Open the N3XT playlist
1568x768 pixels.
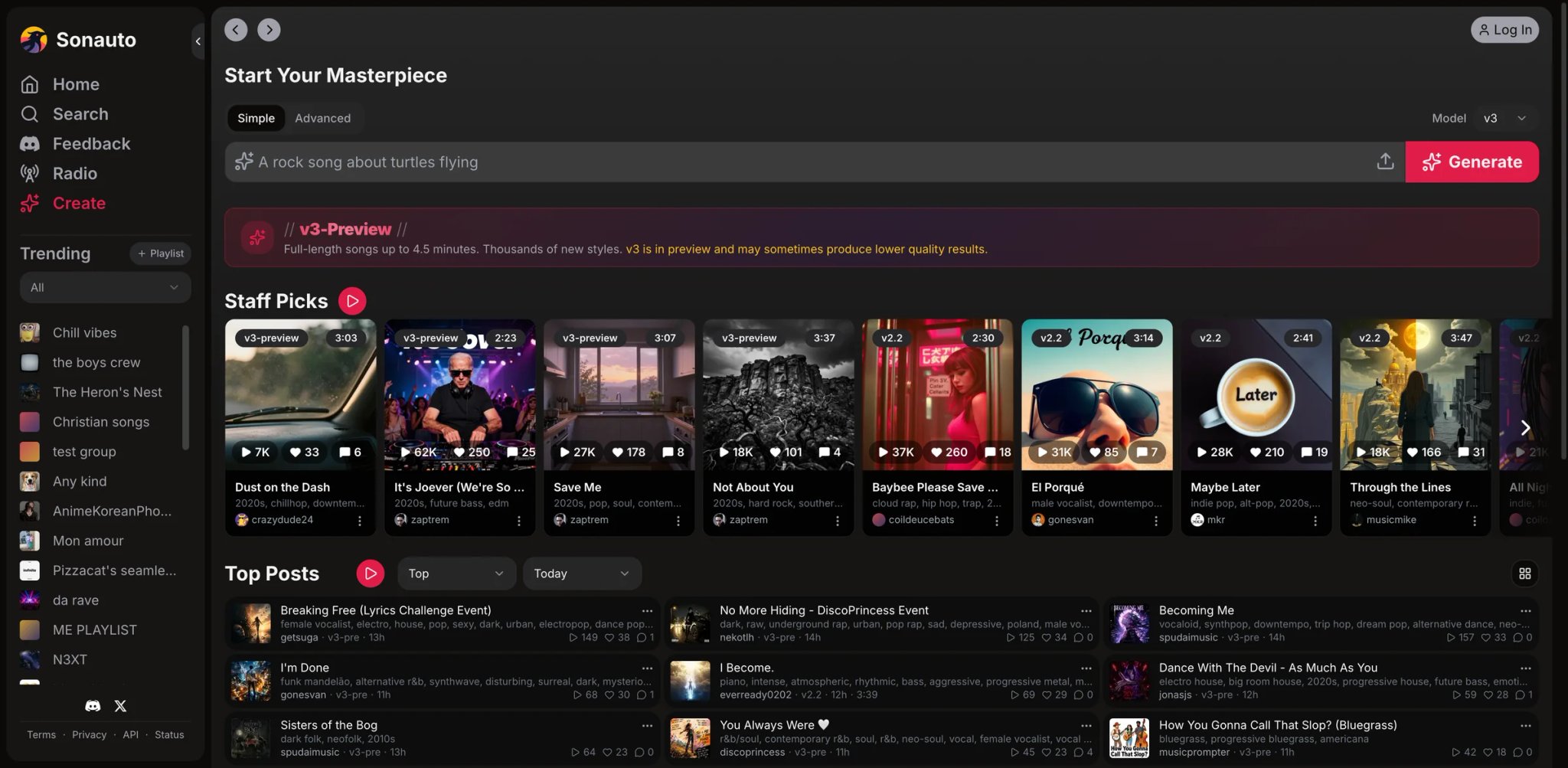coord(70,661)
